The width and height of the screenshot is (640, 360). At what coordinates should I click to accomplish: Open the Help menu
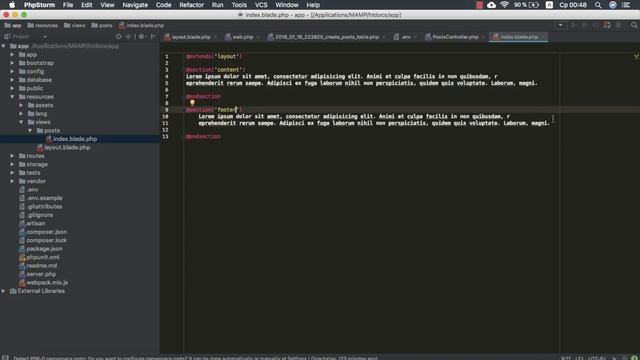(313, 5)
